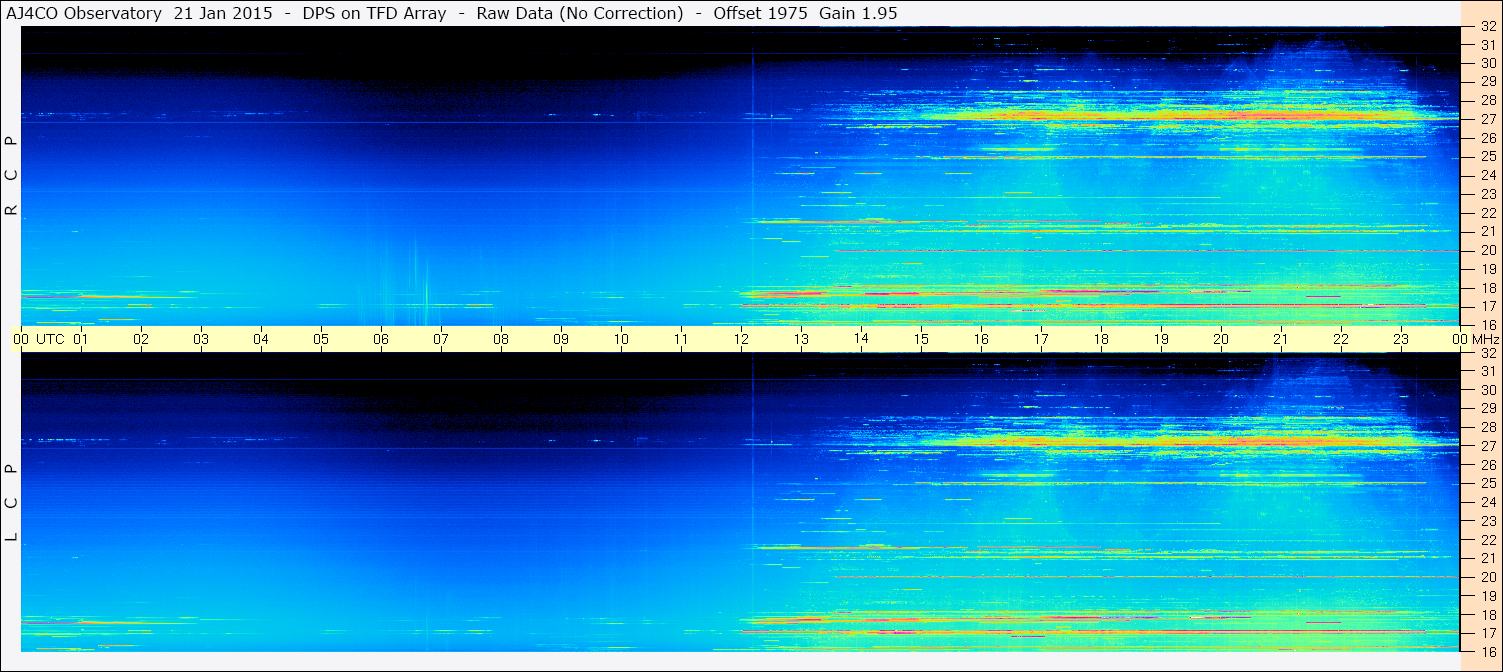Click 'Raw Data (No Correction)' header text
1503x672 pixels.
(x=580, y=14)
